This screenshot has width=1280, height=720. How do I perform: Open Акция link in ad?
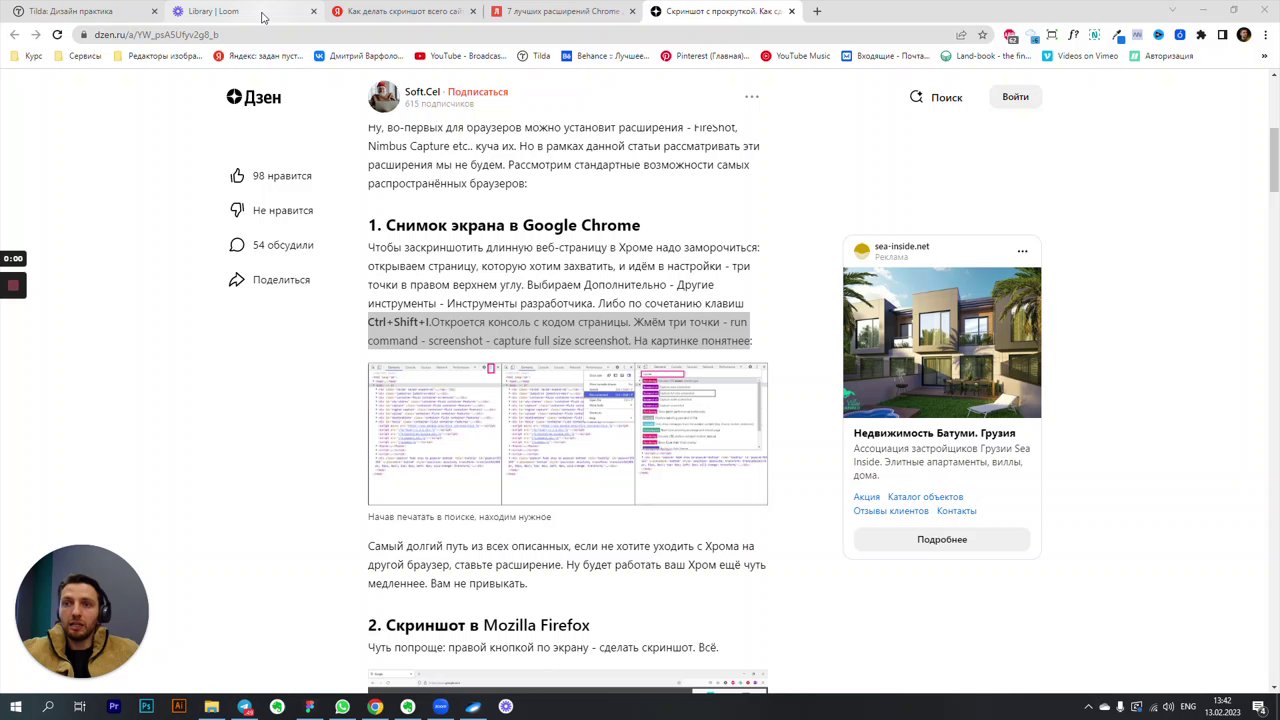[866, 497]
